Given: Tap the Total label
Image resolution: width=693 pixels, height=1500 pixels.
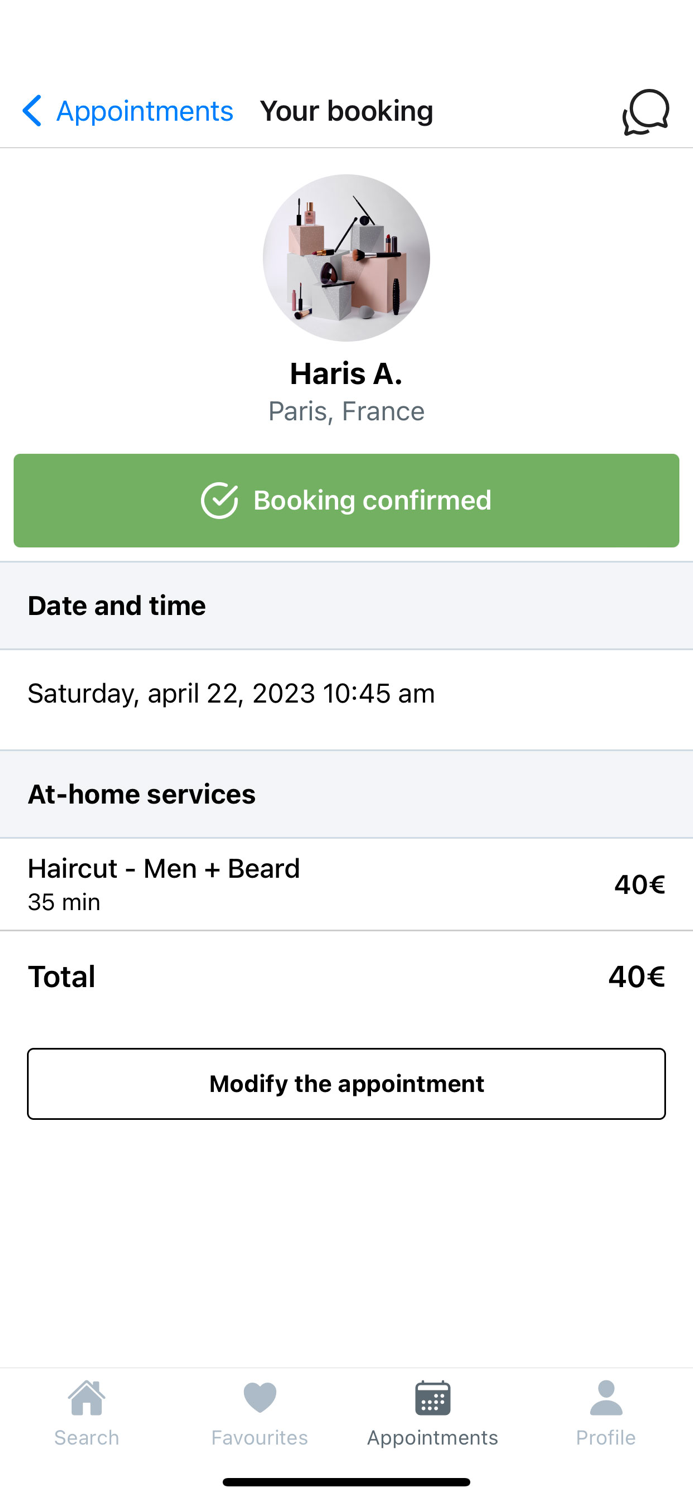Looking at the screenshot, I should tap(62, 977).
